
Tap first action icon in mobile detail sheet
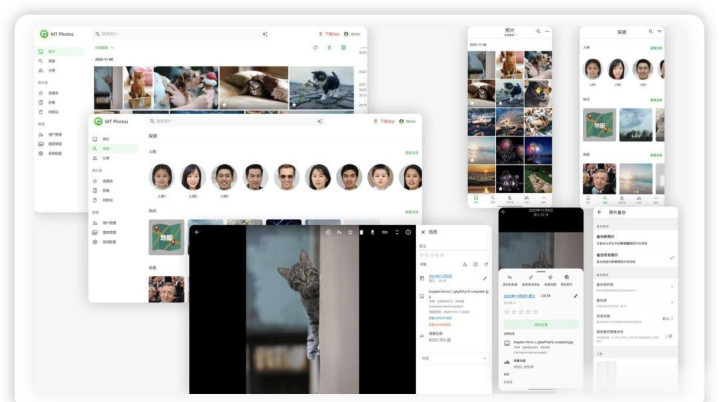(510, 280)
